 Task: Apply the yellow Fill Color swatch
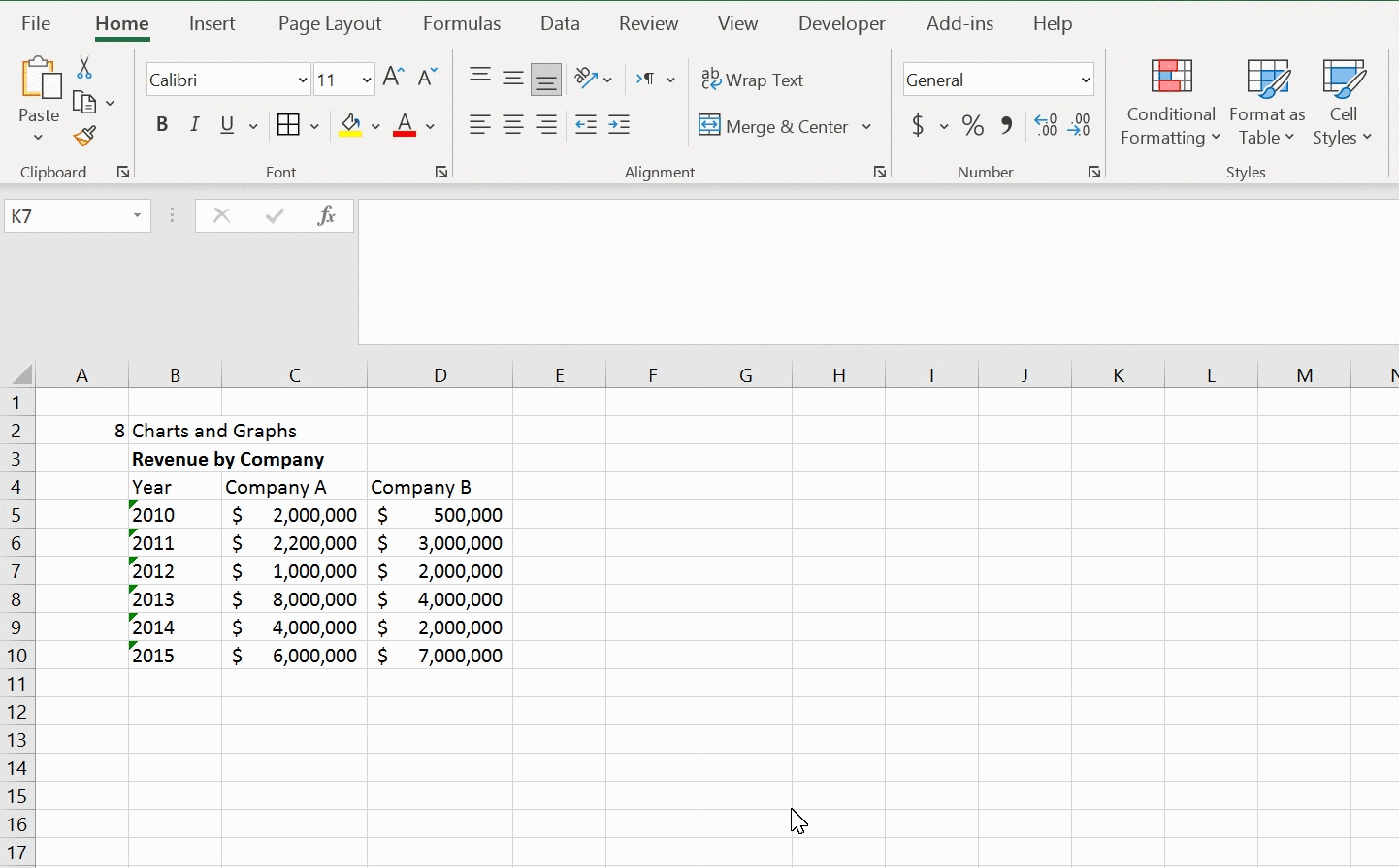351,126
